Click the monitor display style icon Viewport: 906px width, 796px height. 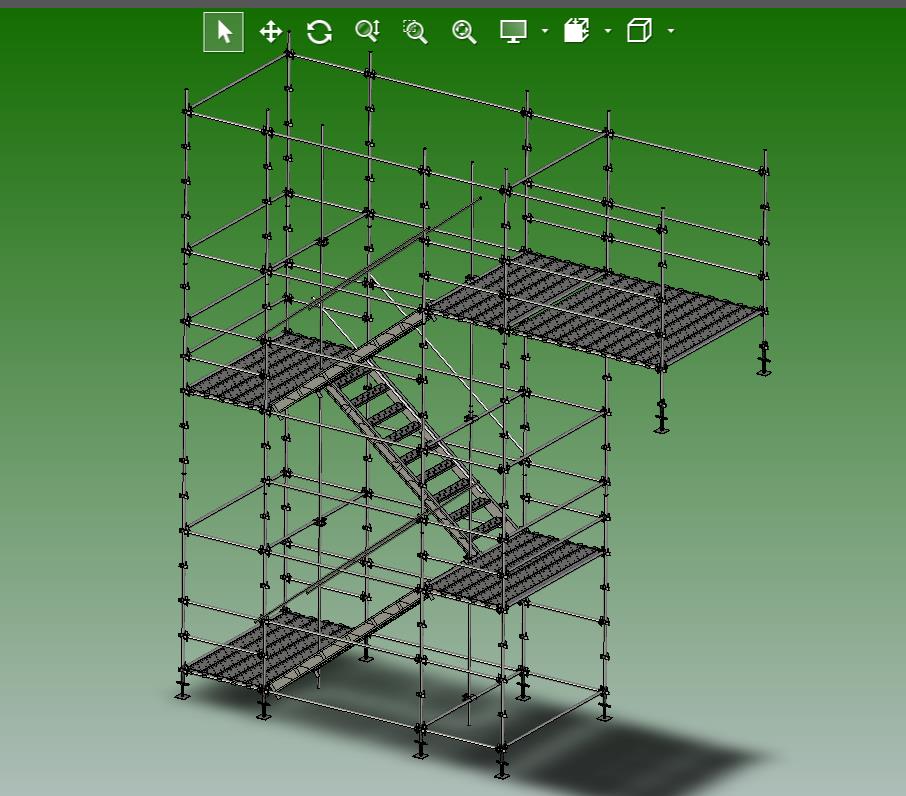coord(513,31)
